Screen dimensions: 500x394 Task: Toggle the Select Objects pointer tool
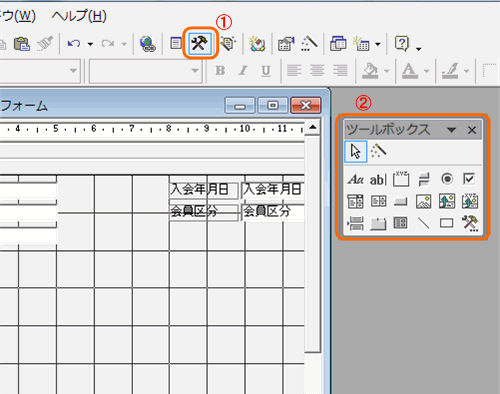pos(356,152)
